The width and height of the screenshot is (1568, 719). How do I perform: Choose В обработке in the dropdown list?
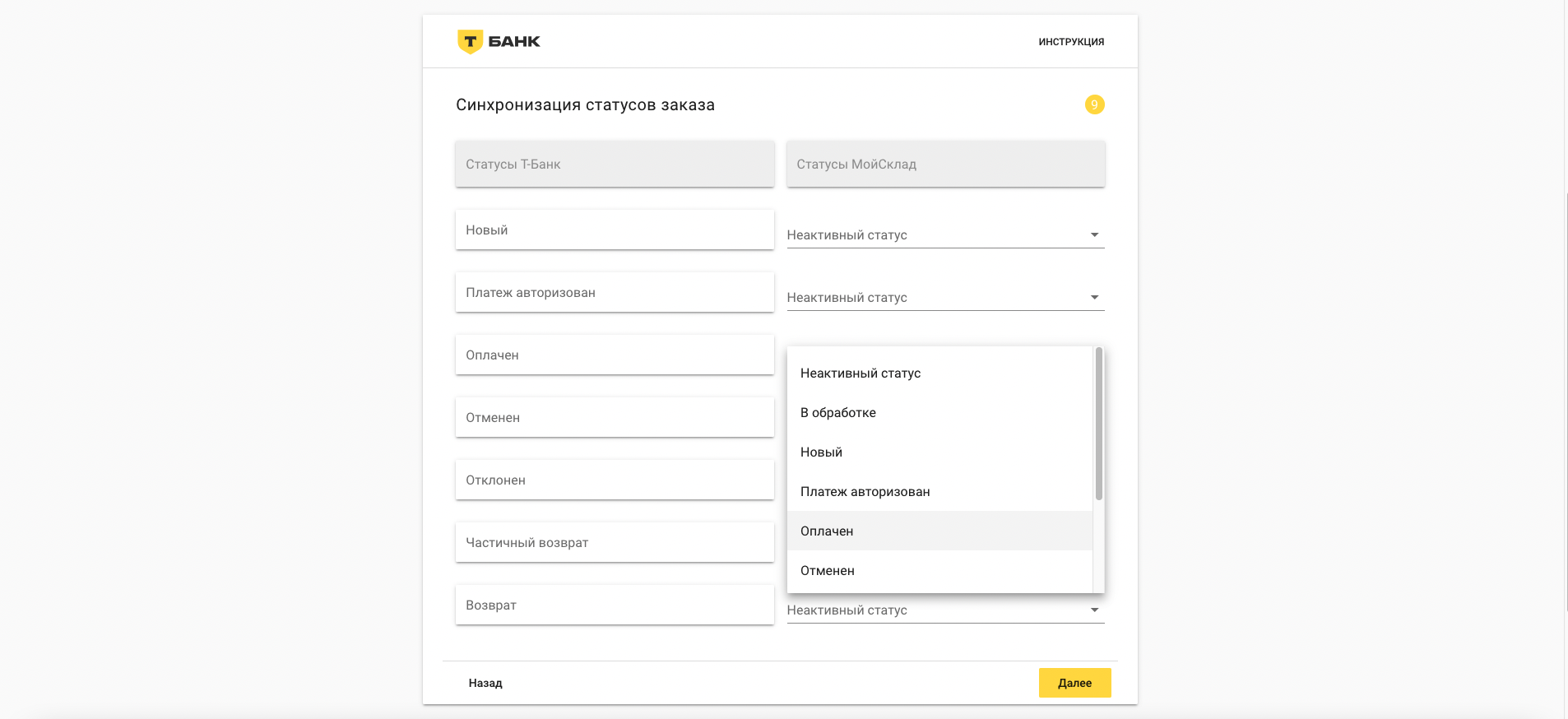pos(838,413)
